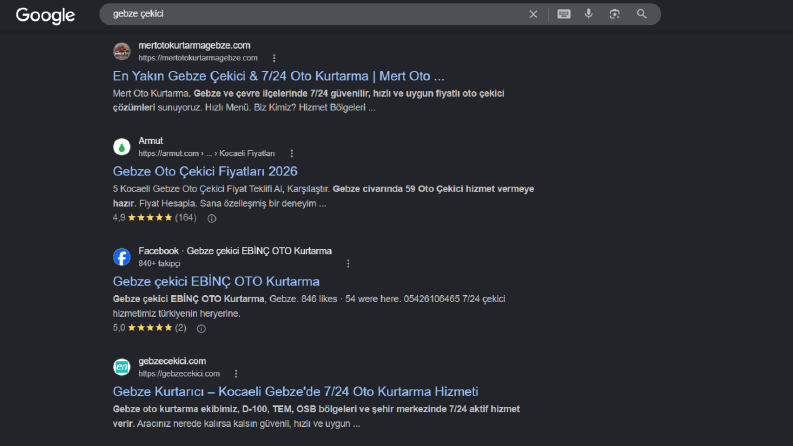The image size is (793, 446).
Task: Open Gebze çekici EBİNÇ OTO Kurtarma link
Action: point(216,282)
